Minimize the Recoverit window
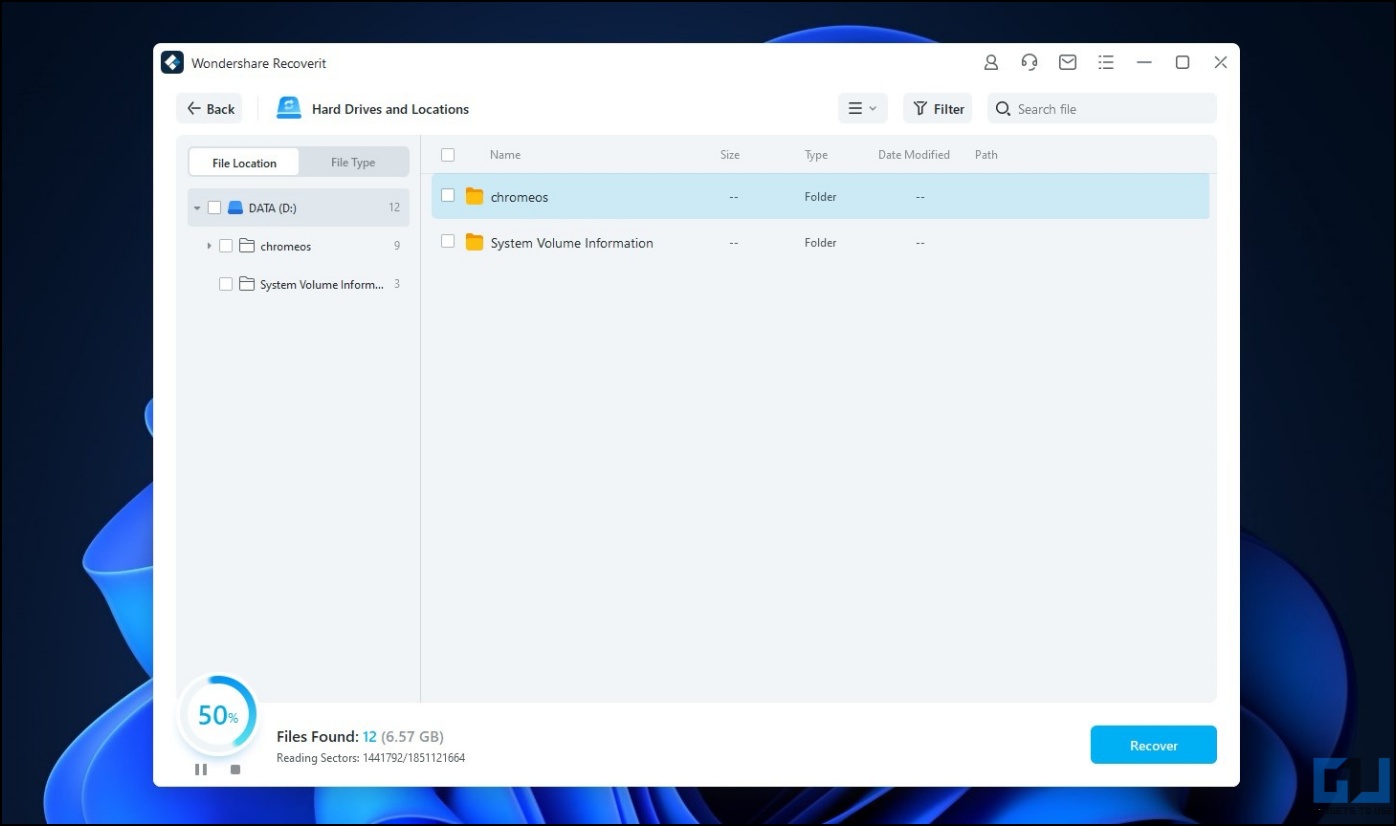The width and height of the screenshot is (1396, 826). [1144, 62]
